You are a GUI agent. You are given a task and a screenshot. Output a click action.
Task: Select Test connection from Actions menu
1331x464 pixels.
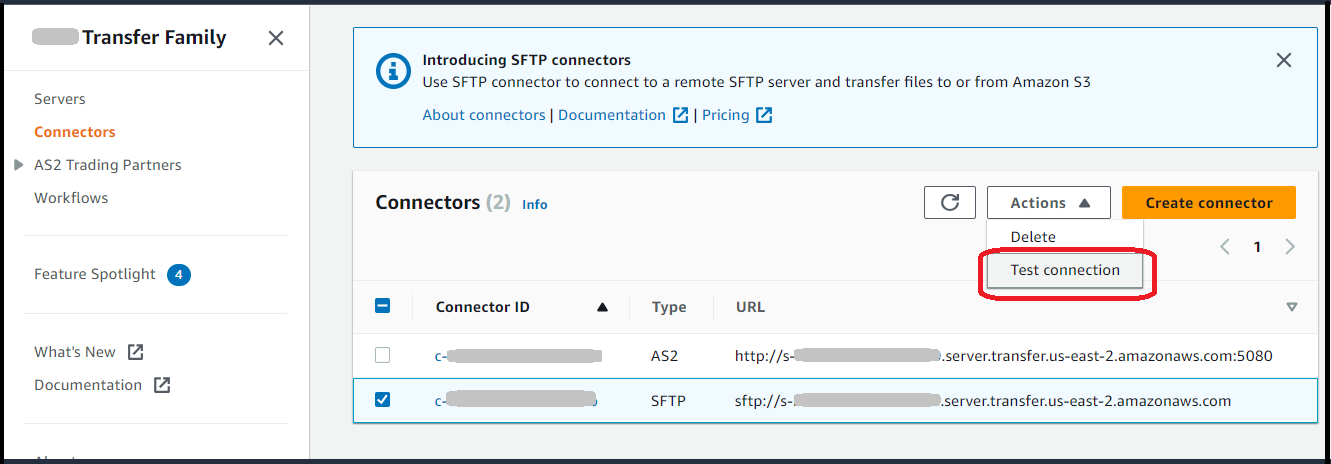(1065, 270)
